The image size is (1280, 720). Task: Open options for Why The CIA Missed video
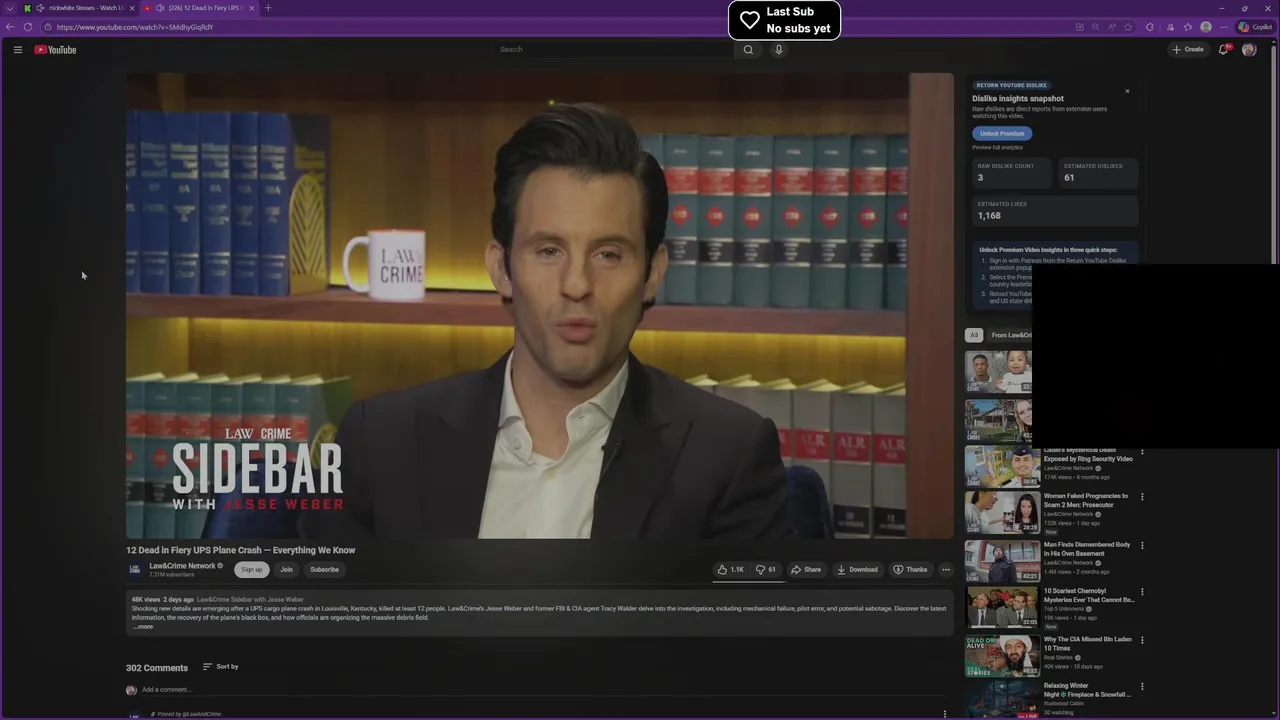[x=1142, y=640]
